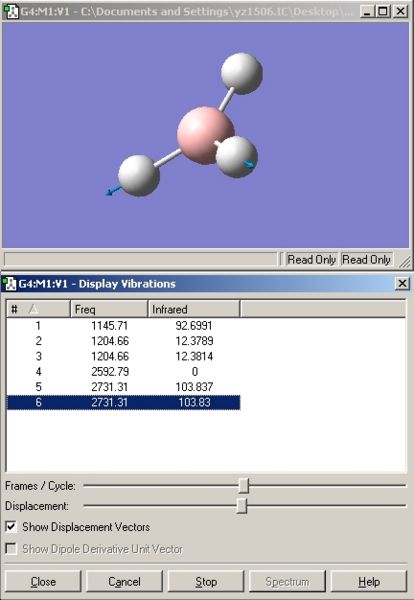Close the Display Vibrations dialog with X
This screenshot has width=414, height=600.
click(x=402, y=284)
